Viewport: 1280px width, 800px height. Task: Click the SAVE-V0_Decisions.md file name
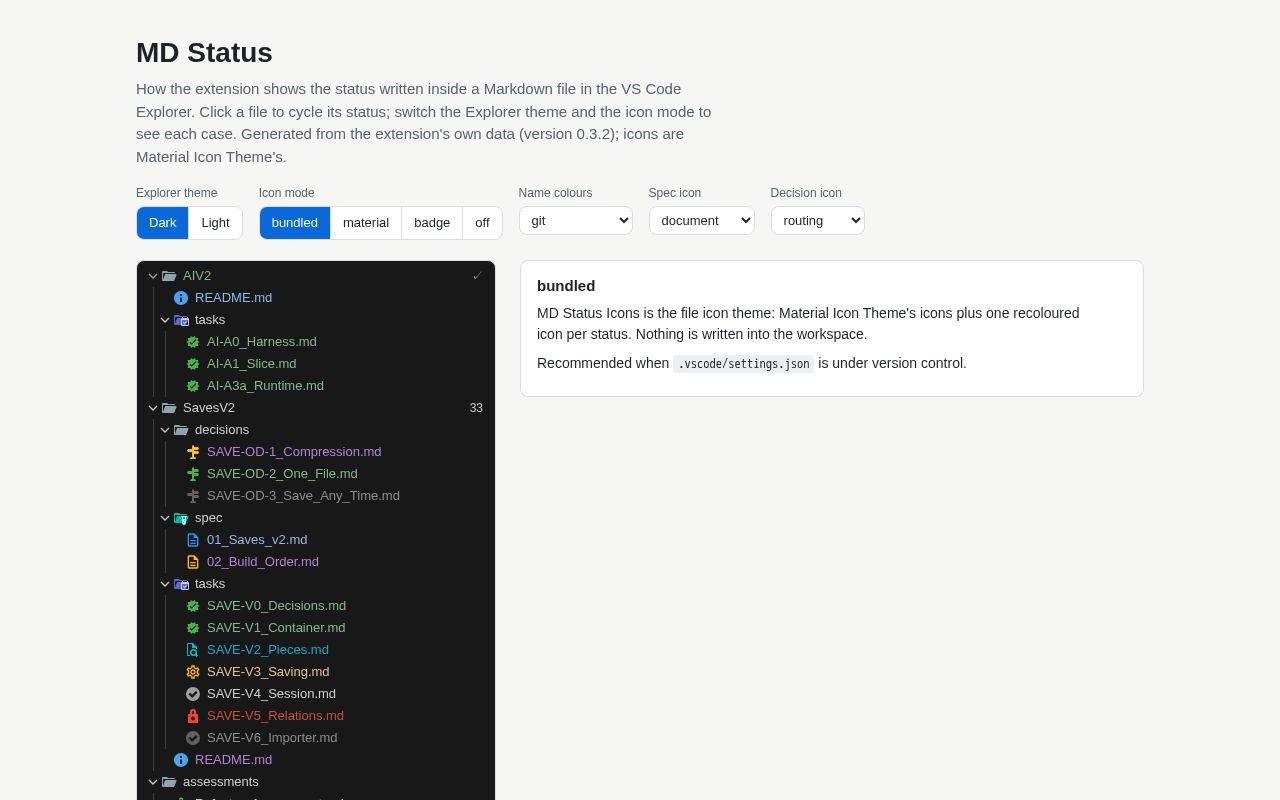click(x=276, y=606)
